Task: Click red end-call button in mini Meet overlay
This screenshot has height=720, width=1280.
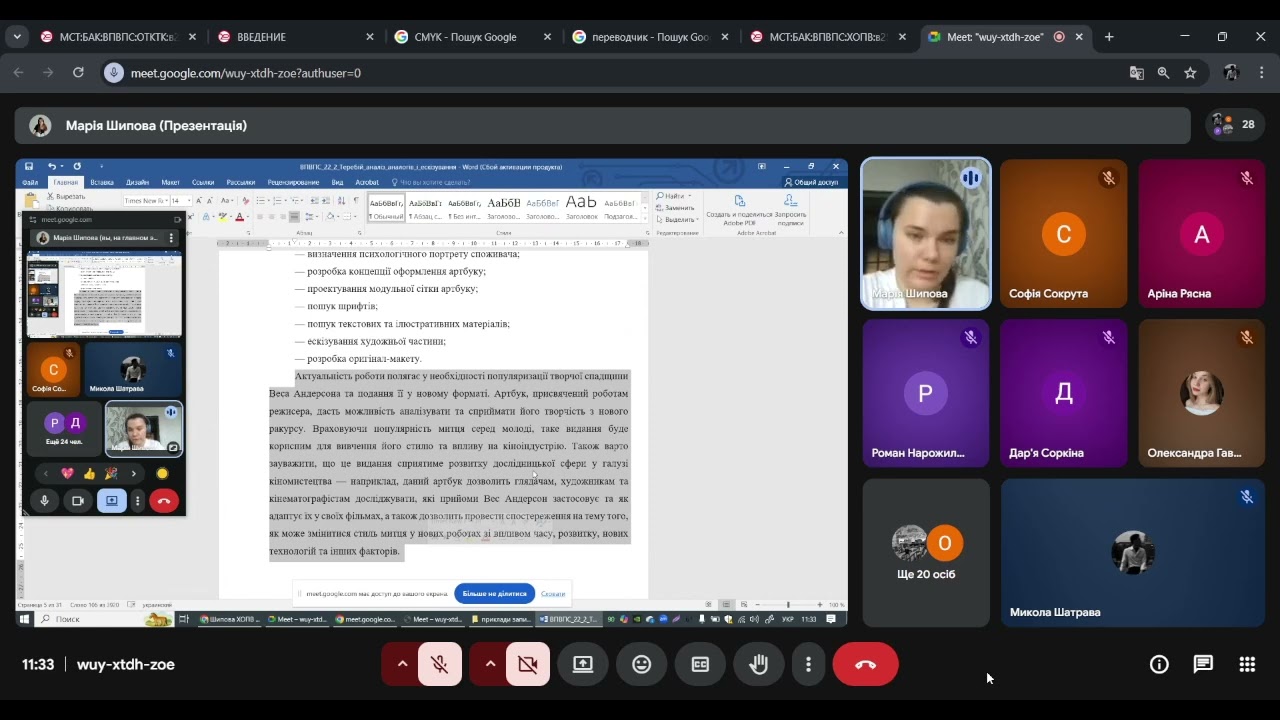Action: tap(164, 501)
